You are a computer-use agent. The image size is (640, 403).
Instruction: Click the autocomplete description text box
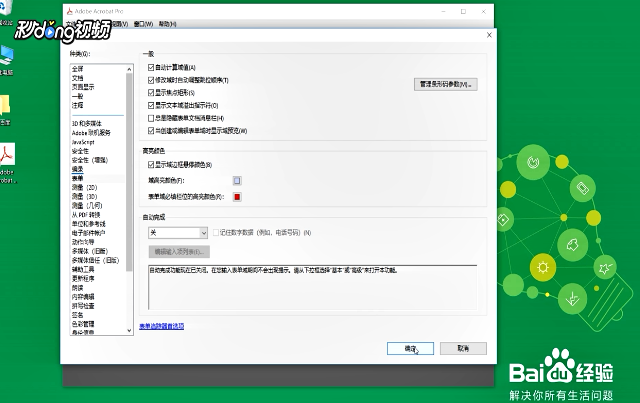tap(313, 287)
